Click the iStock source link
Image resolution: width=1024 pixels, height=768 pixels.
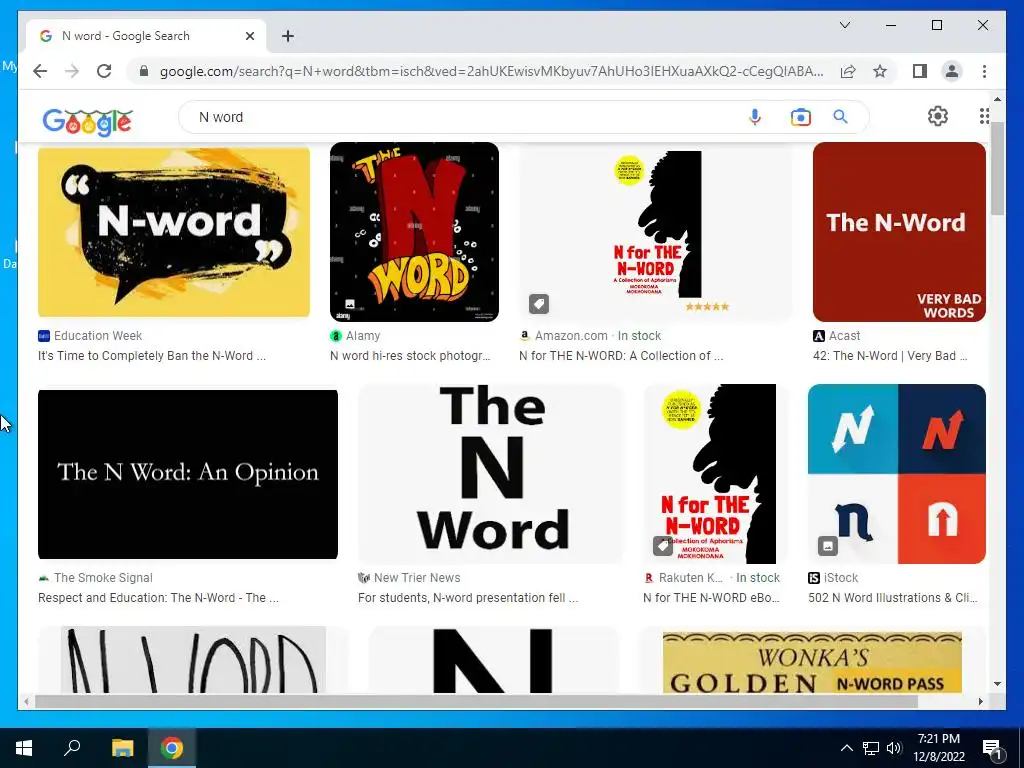pos(833,578)
